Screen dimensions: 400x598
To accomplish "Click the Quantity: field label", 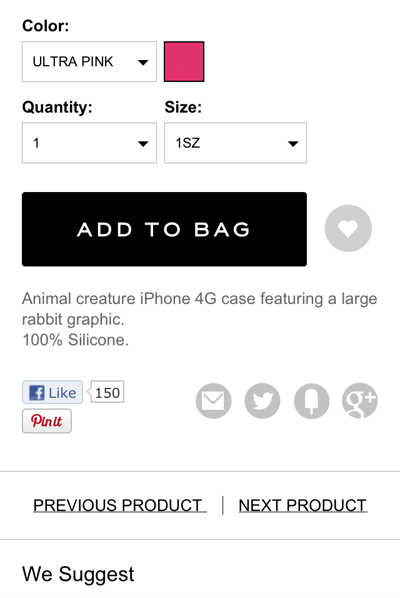I will click(x=57, y=107).
